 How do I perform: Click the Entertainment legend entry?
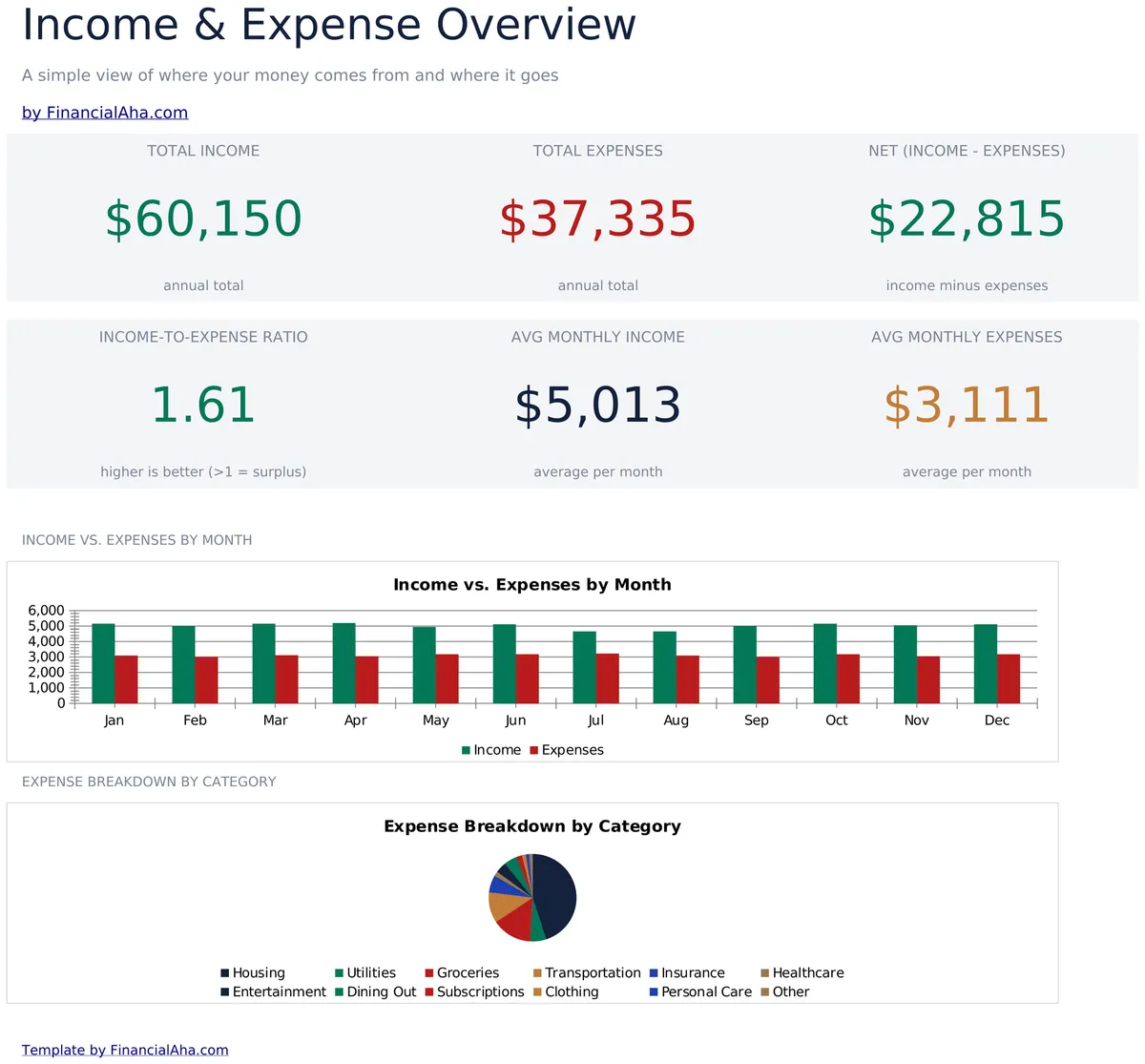point(274,992)
